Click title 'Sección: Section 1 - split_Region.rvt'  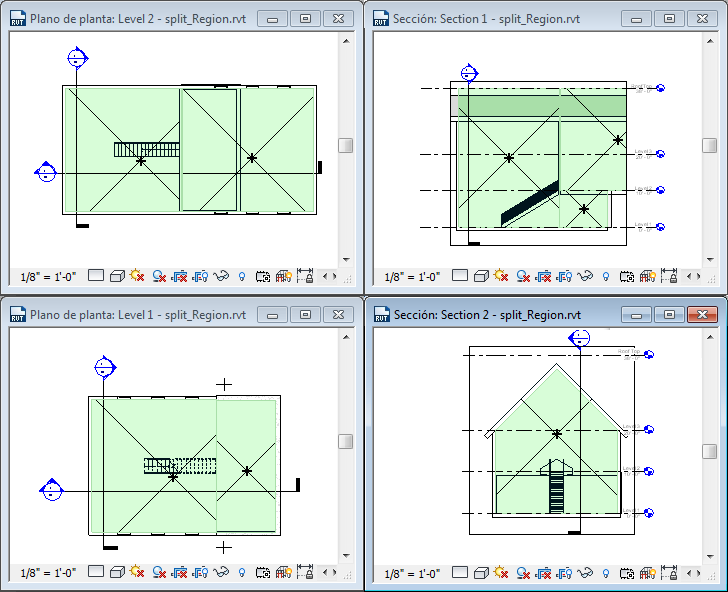point(487,19)
